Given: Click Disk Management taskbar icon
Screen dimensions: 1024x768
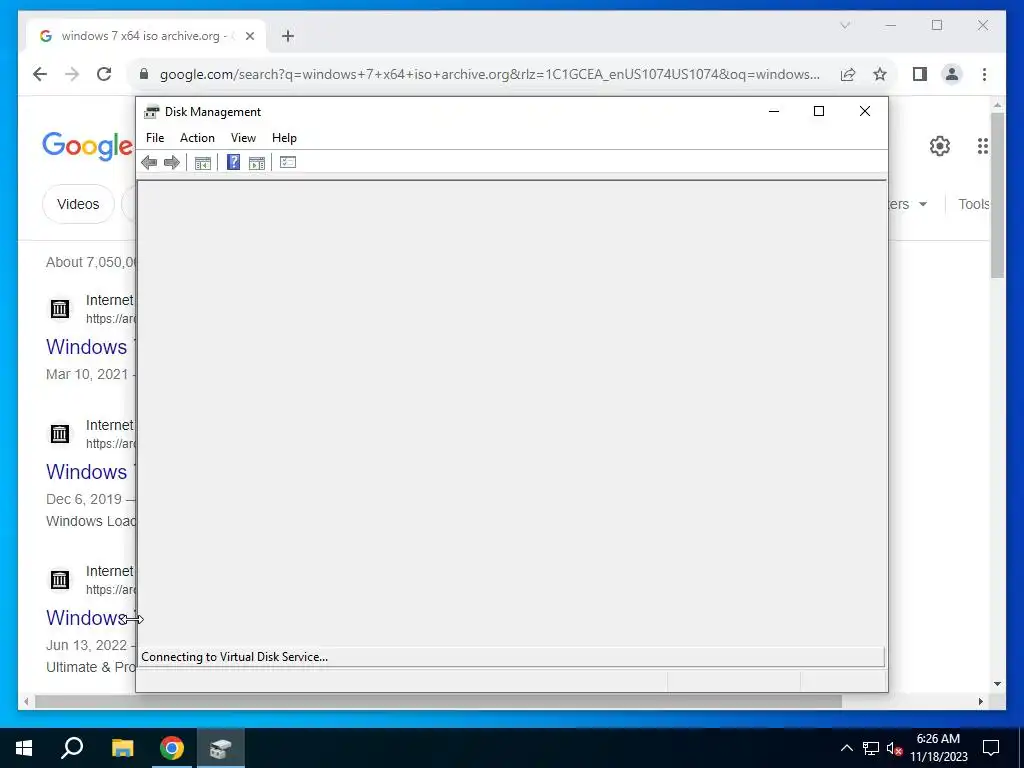Looking at the screenshot, I should [x=221, y=748].
